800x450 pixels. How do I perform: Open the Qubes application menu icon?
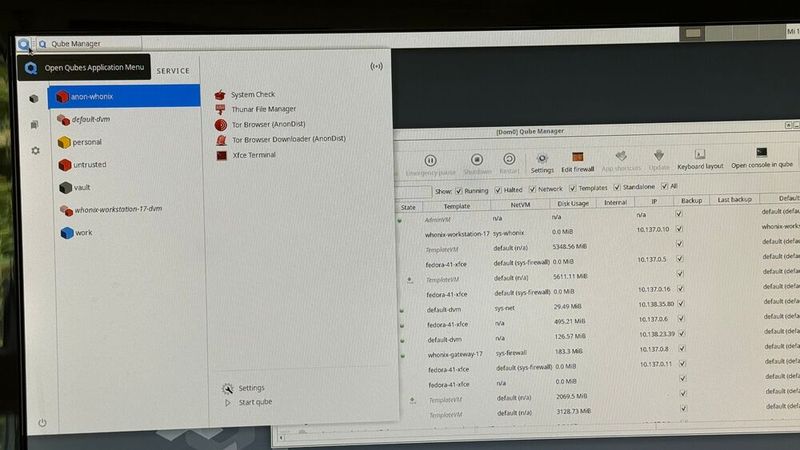(23, 44)
